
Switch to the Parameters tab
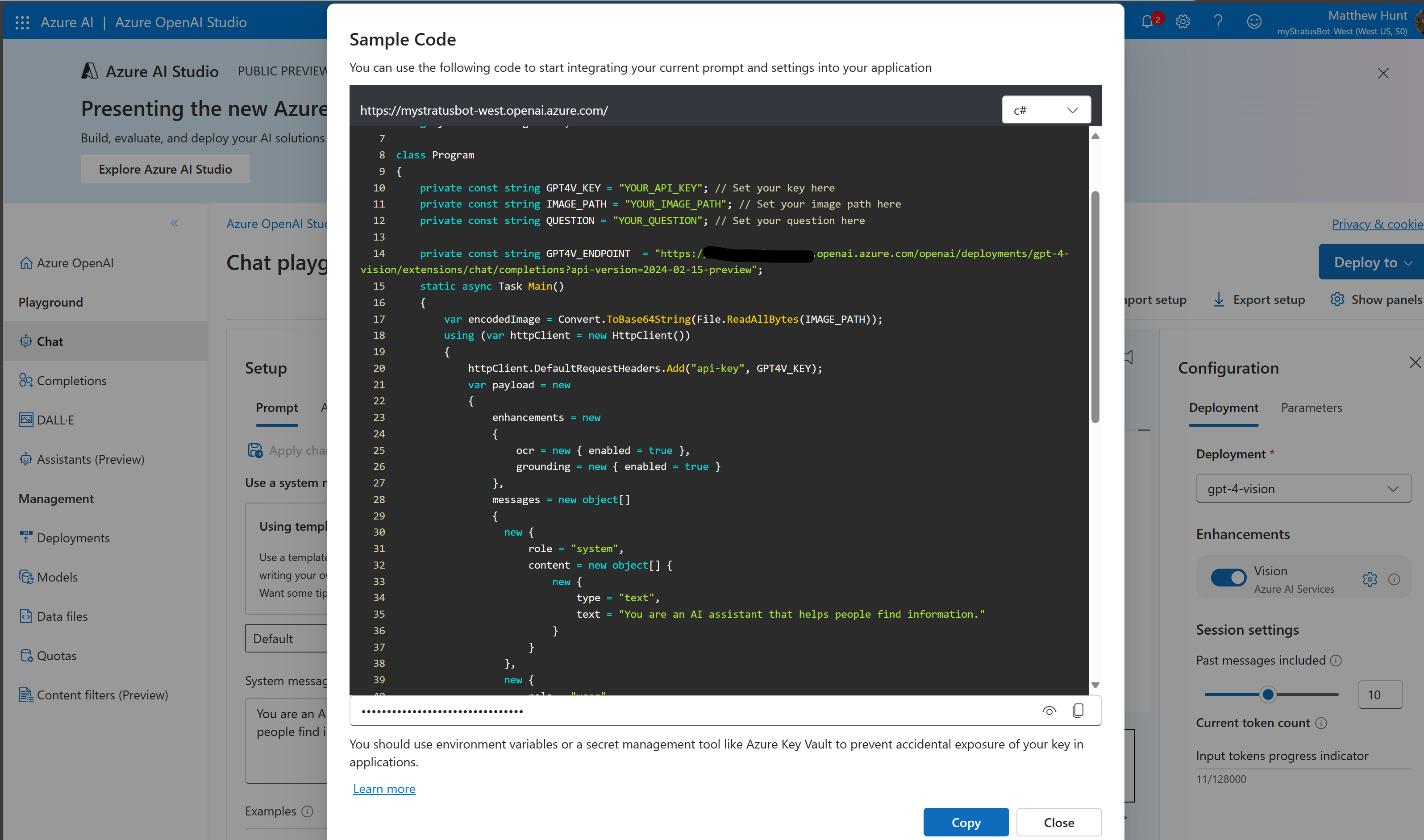(1312, 408)
